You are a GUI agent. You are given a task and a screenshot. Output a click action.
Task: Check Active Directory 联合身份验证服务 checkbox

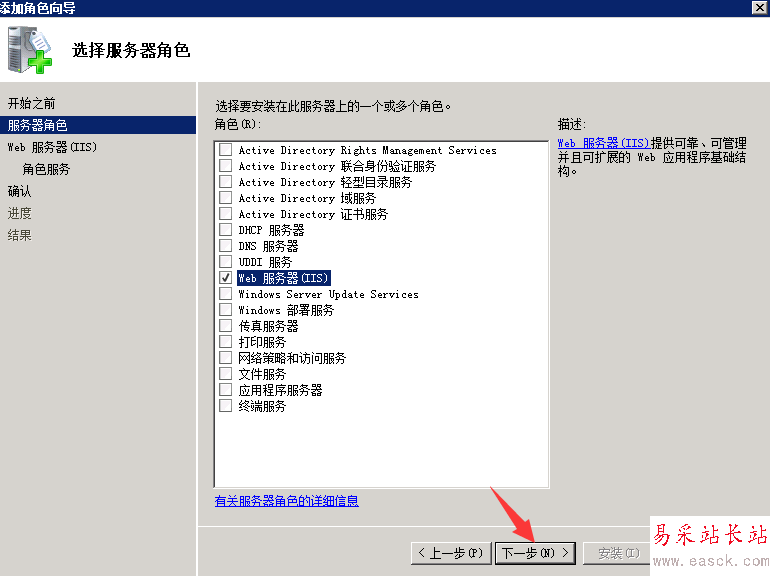click(225, 165)
